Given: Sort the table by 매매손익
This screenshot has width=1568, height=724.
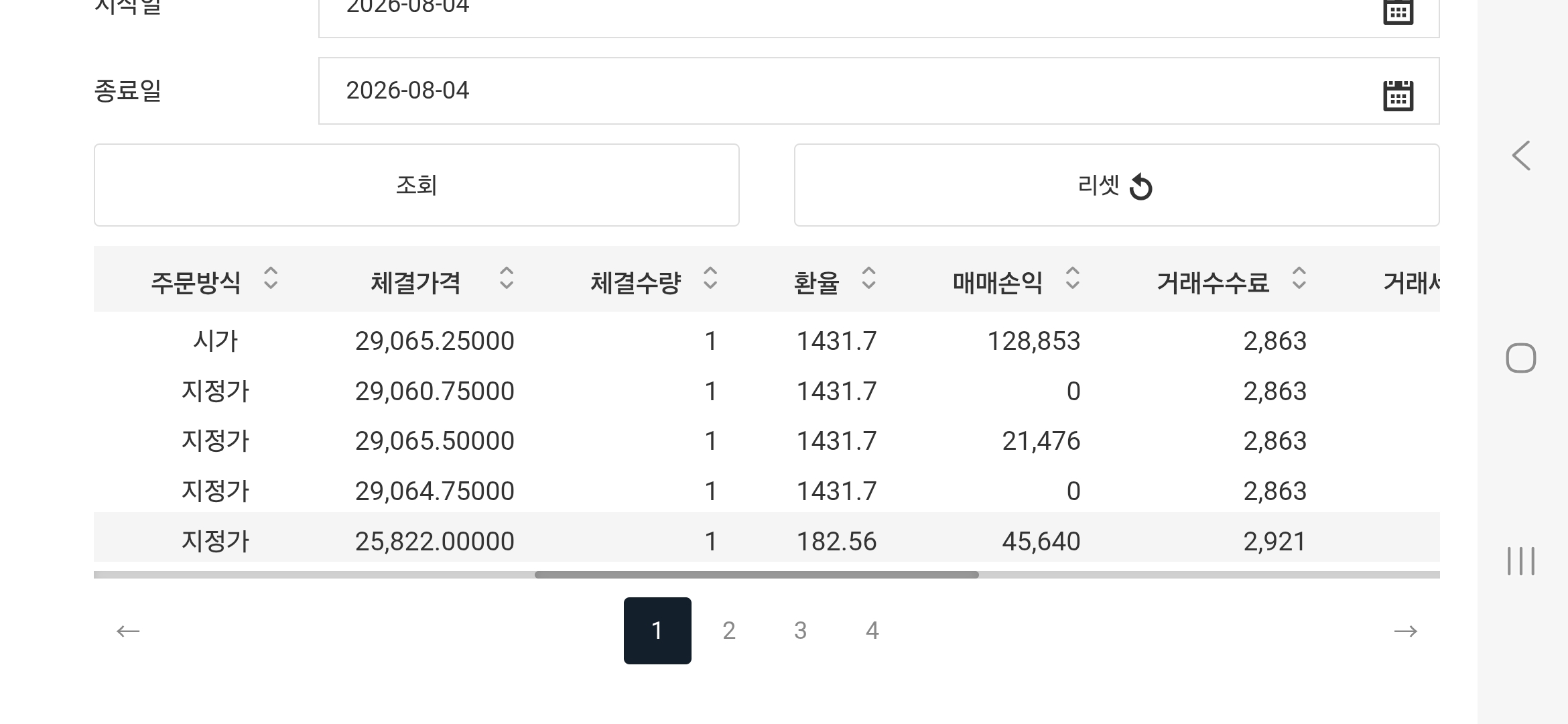Looking at the screenshot, I should (1072, 278).
